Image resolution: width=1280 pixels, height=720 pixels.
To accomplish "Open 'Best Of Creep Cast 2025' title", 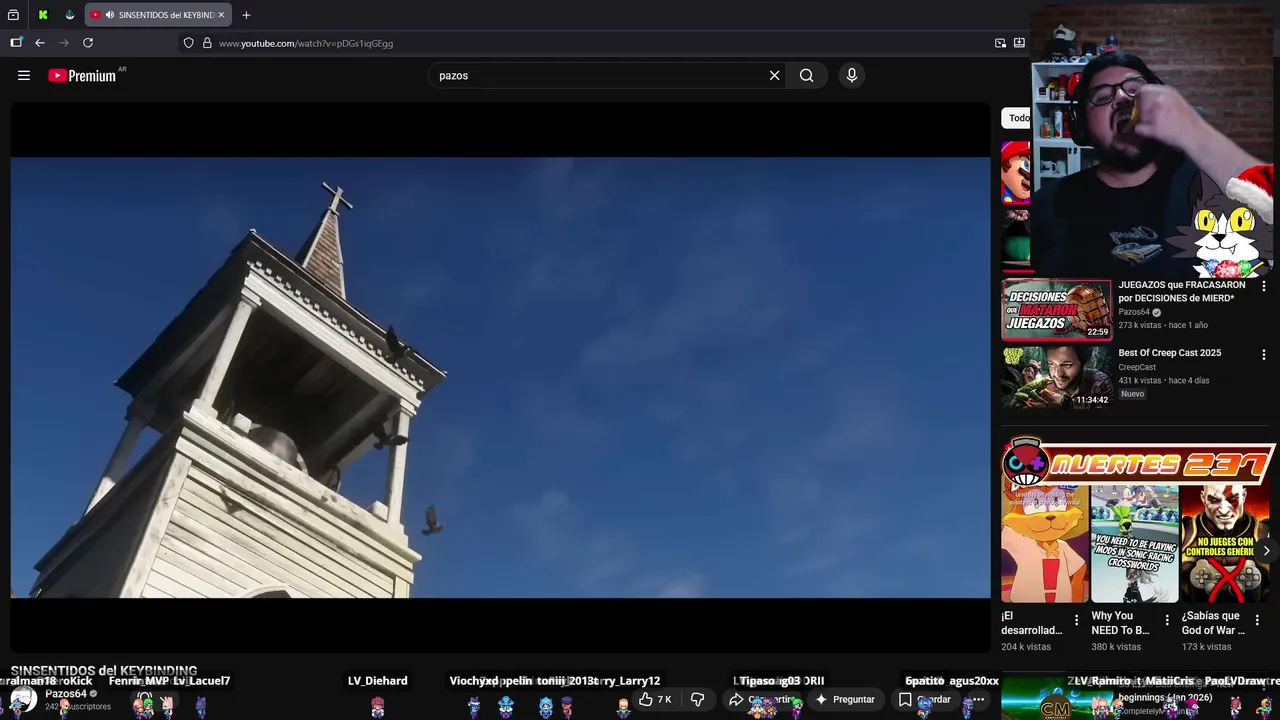I will 1169,353.
